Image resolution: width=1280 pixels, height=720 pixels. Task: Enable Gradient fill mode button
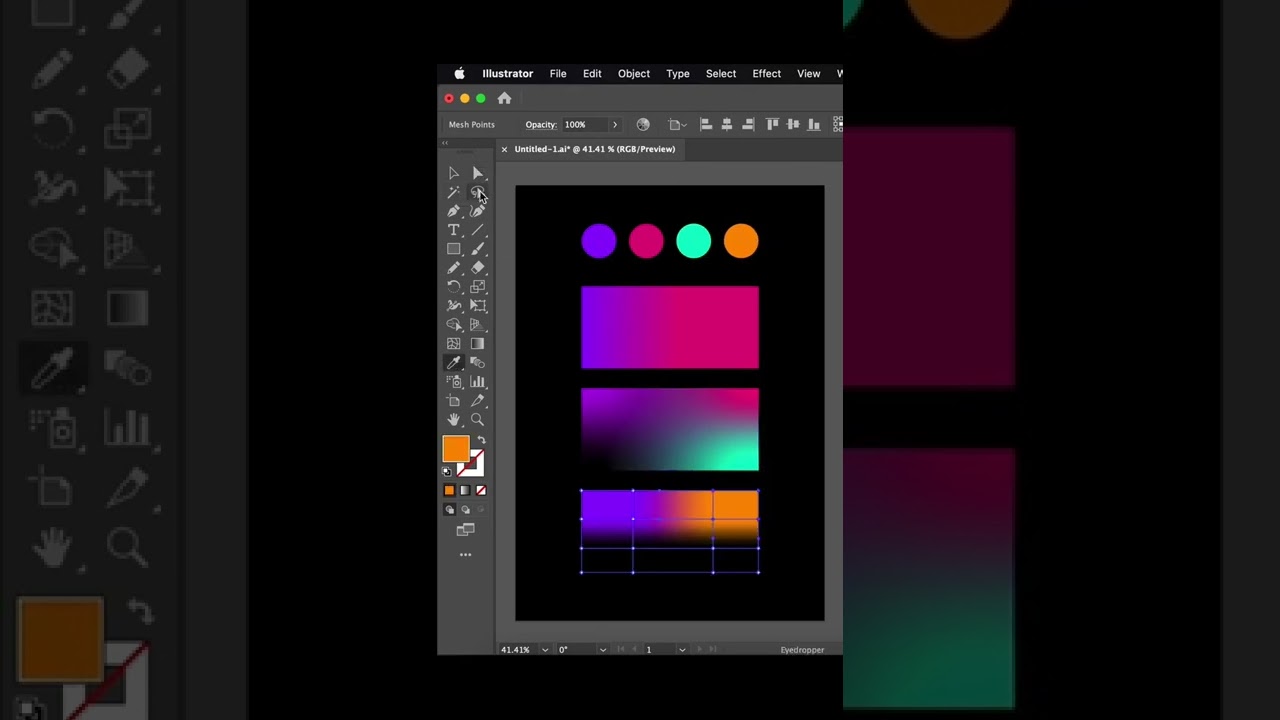[465, 490]
